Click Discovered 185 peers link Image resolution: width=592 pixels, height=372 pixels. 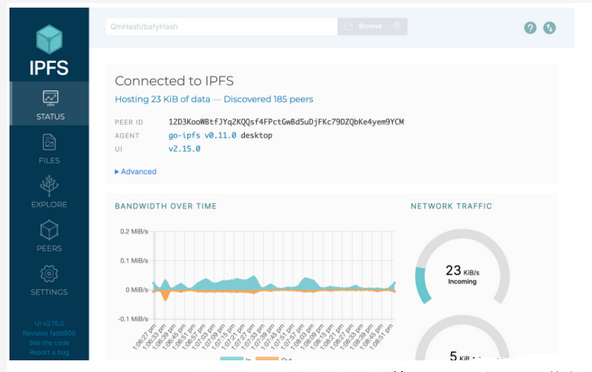click(x=268, y=99)
